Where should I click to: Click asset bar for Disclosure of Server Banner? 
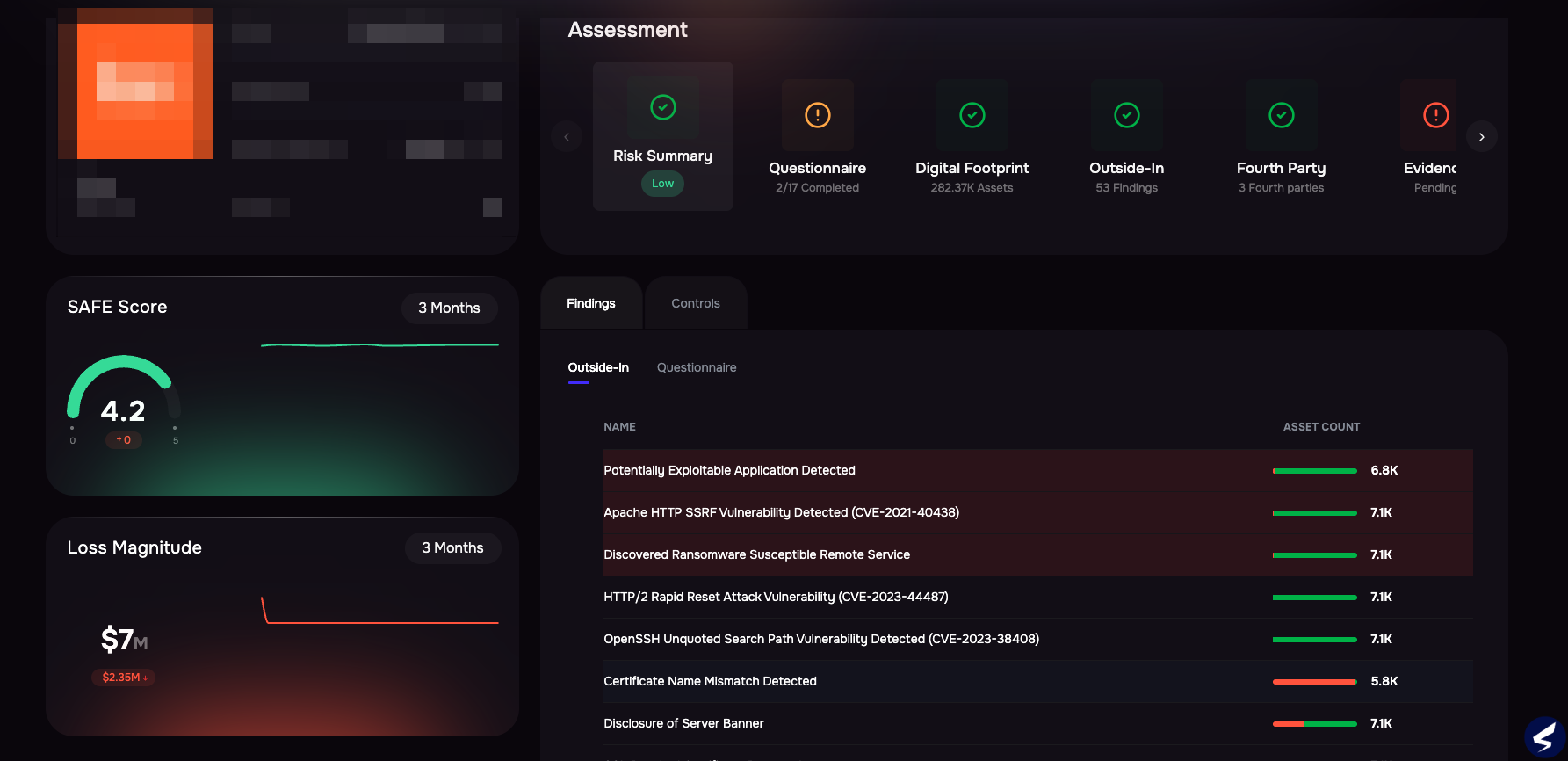(1315, 724)
